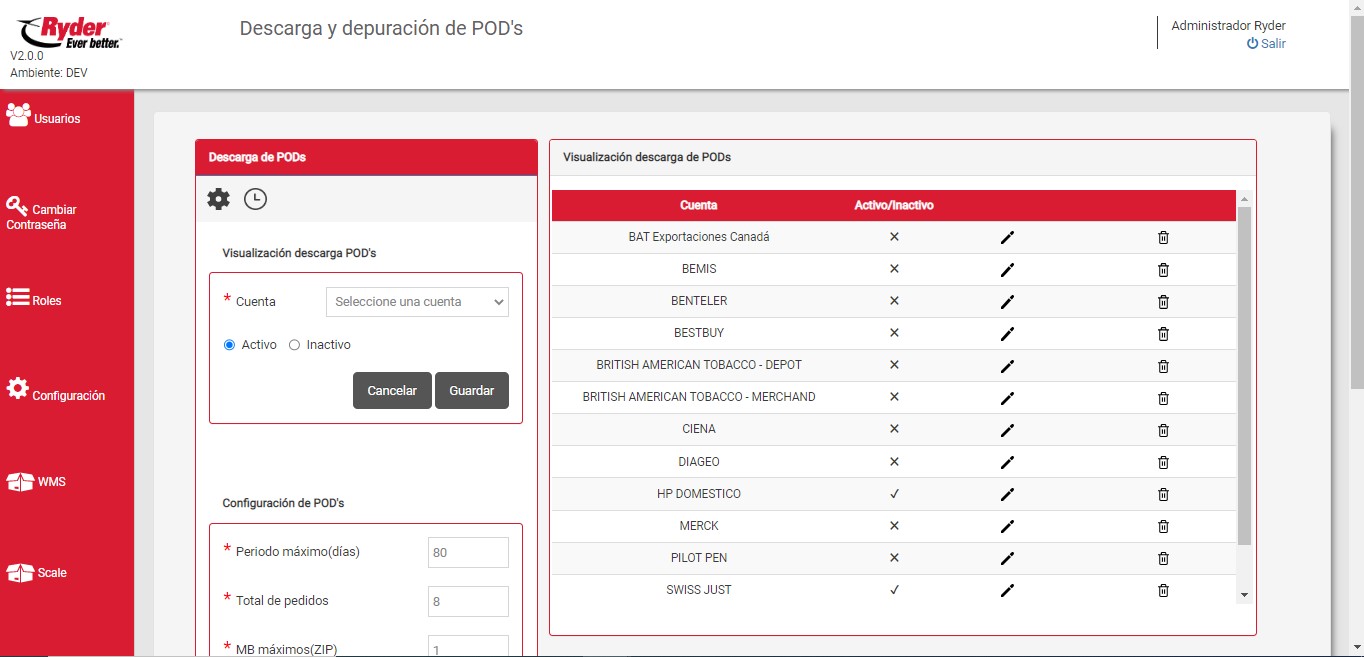
Task: Open the Cuenta account dropdown
Action: click(x=417, y=302)
